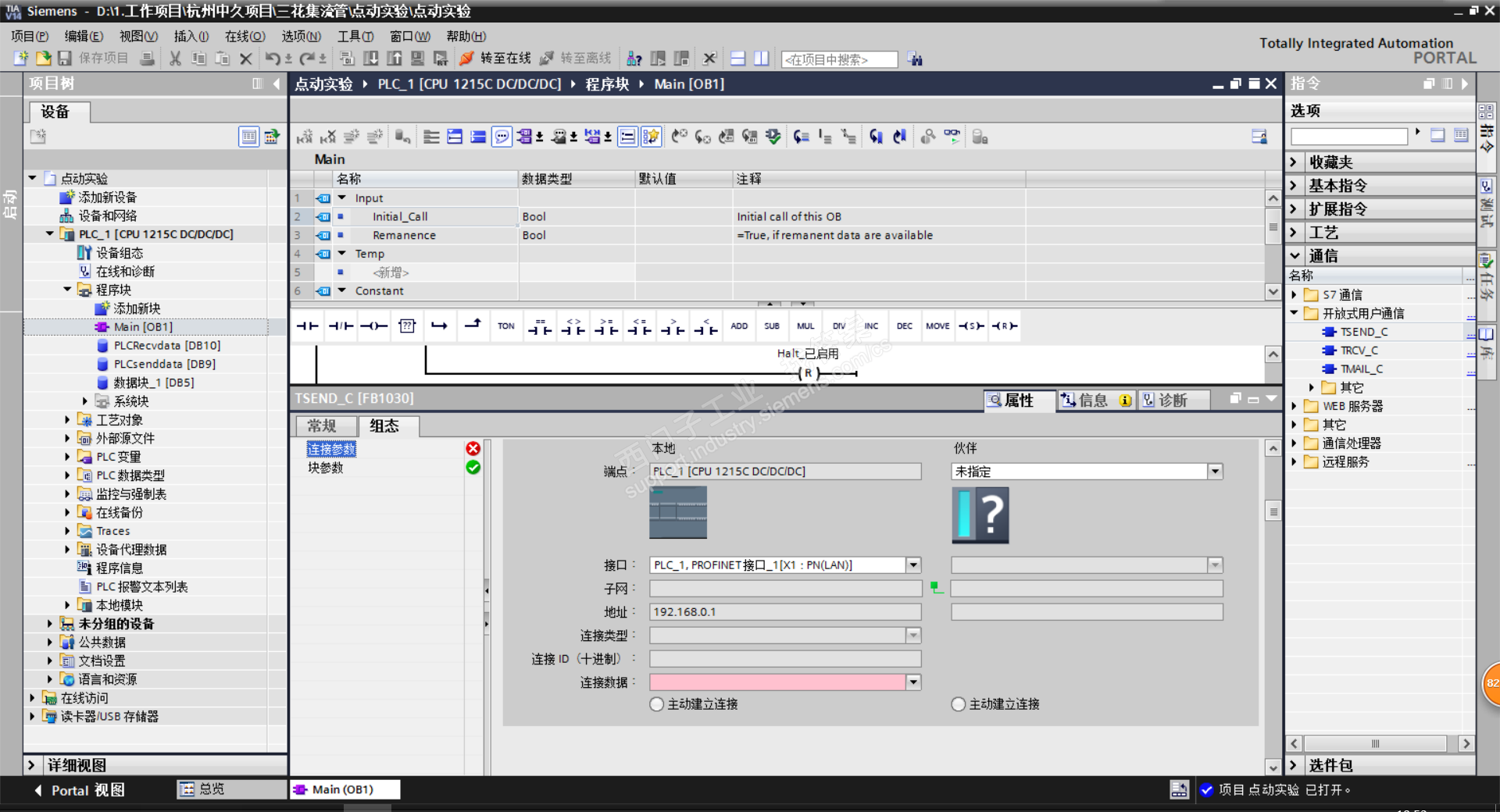Split the editor space horizontally
The width and height of the screenshot is (1500, 812).
coord(737,59)
